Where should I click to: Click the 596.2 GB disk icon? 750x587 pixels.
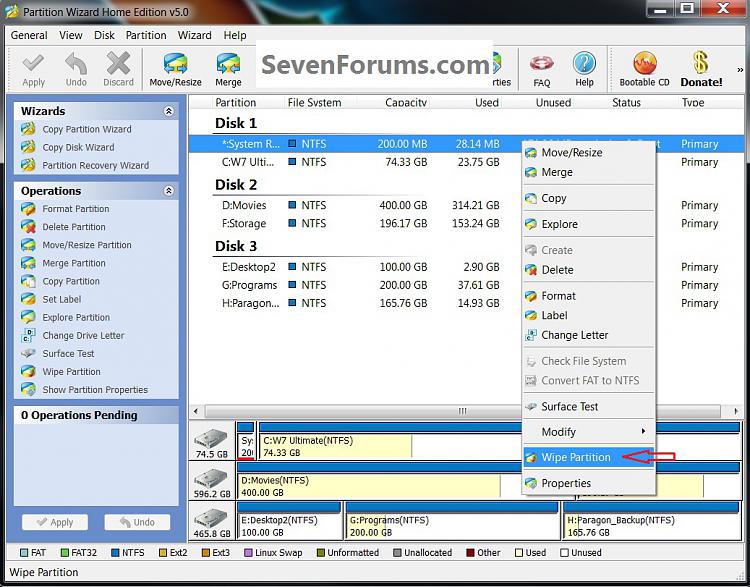tap(211, 478)
